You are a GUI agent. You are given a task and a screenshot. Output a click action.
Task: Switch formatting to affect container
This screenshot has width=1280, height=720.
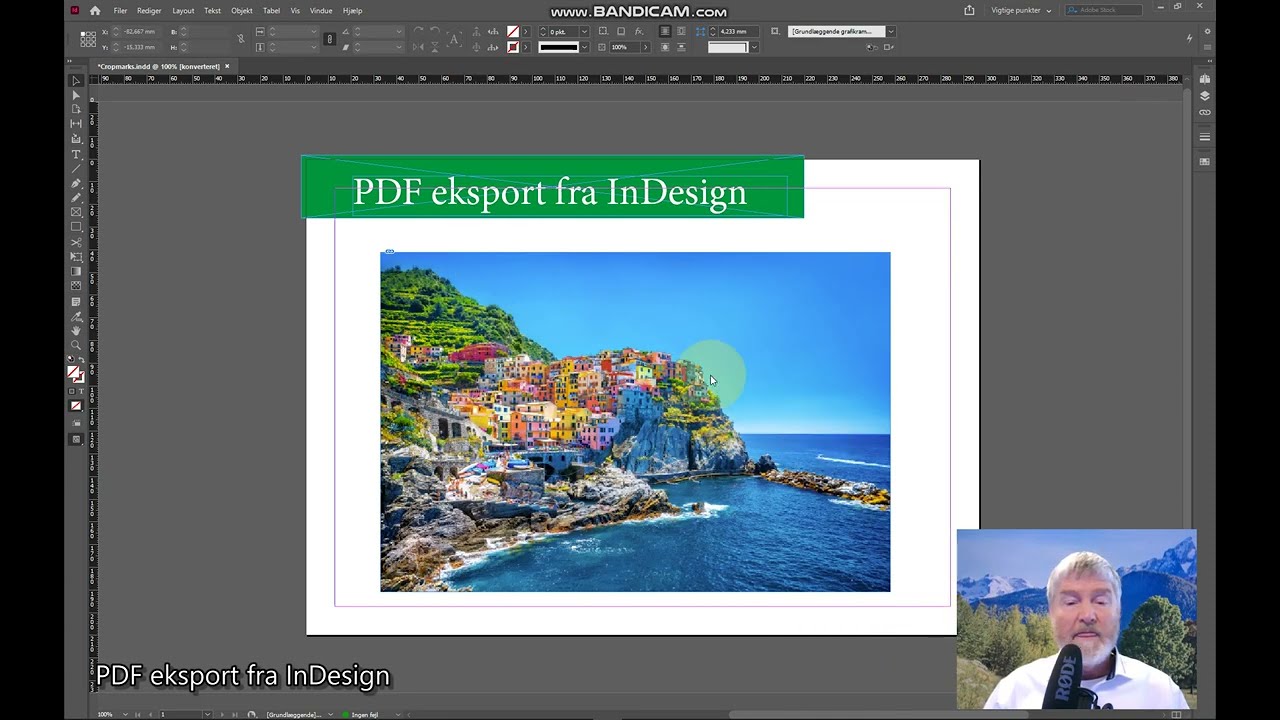[72, 391]
